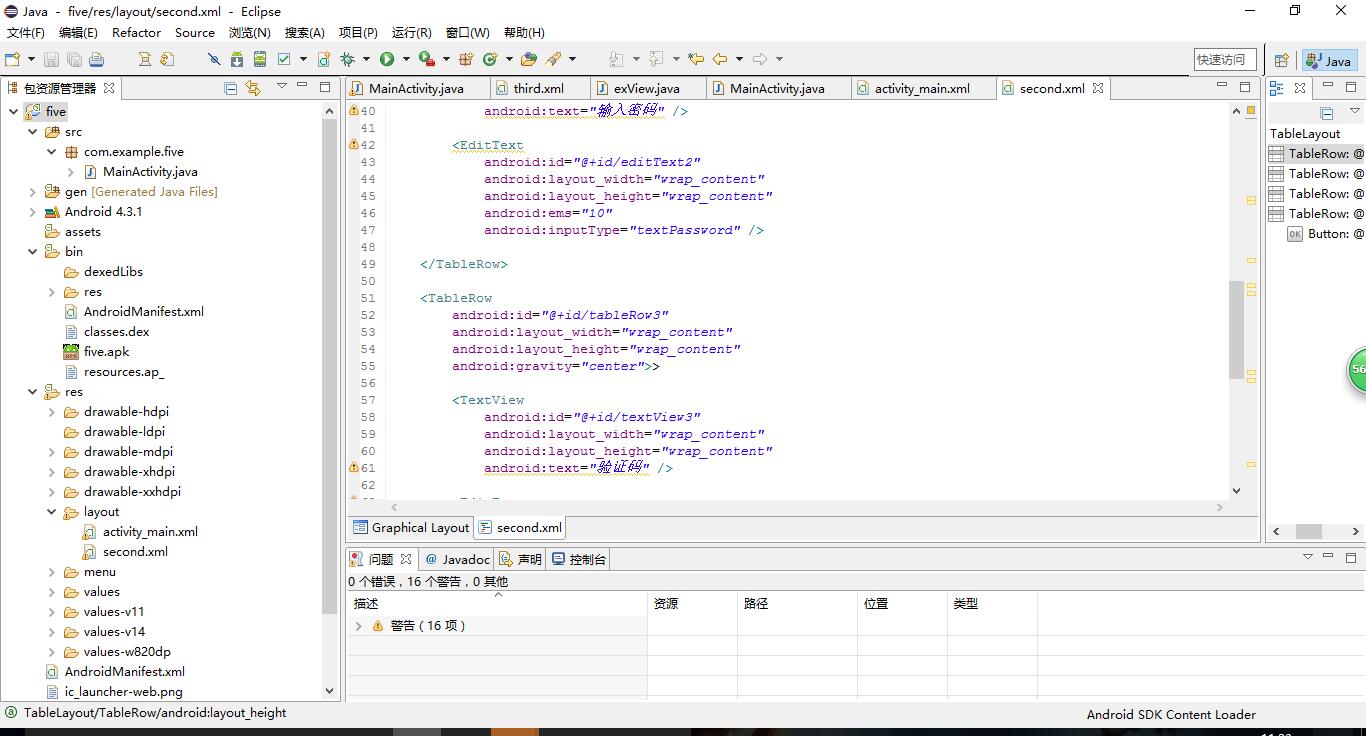1366x736 pixels.
Task: Collapse the layout folder node
Action: (51, 511)
